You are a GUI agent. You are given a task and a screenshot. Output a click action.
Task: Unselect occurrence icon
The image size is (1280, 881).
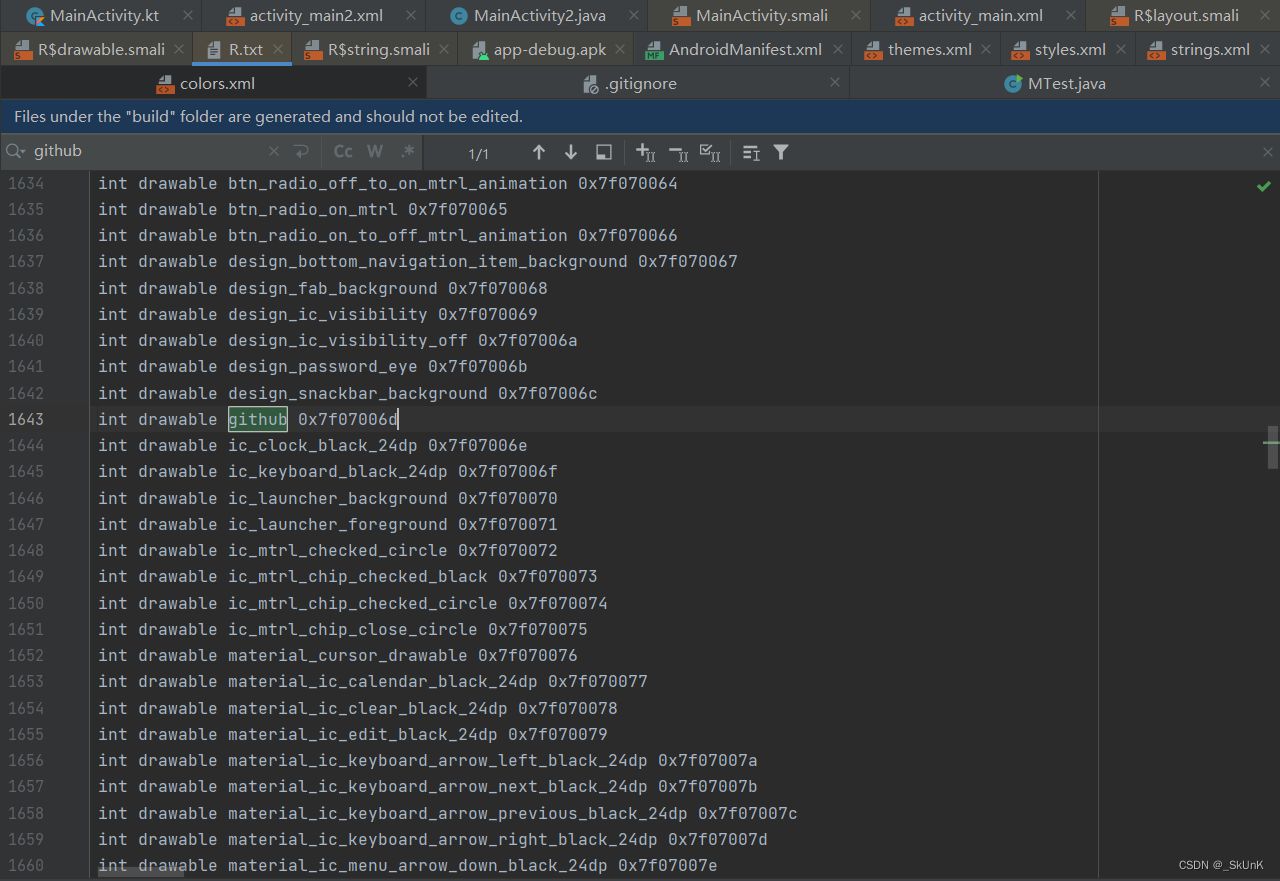tap(678, 152)
